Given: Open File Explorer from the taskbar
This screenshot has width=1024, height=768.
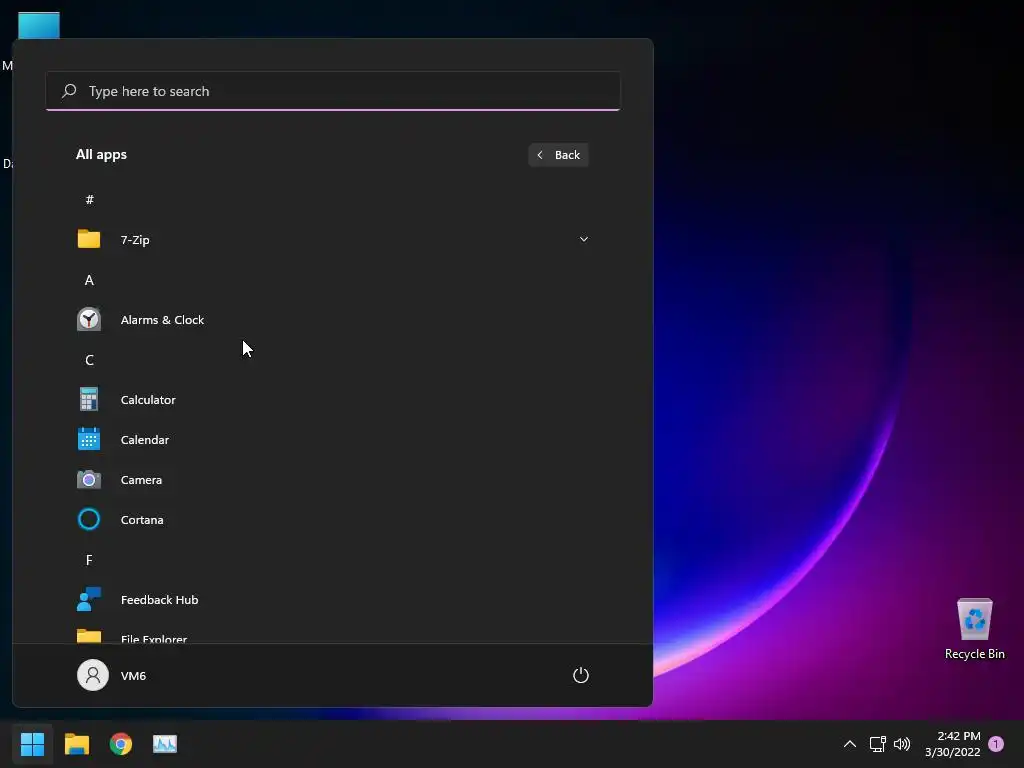Looking at the screenshot, I should (x=76, y=744).
